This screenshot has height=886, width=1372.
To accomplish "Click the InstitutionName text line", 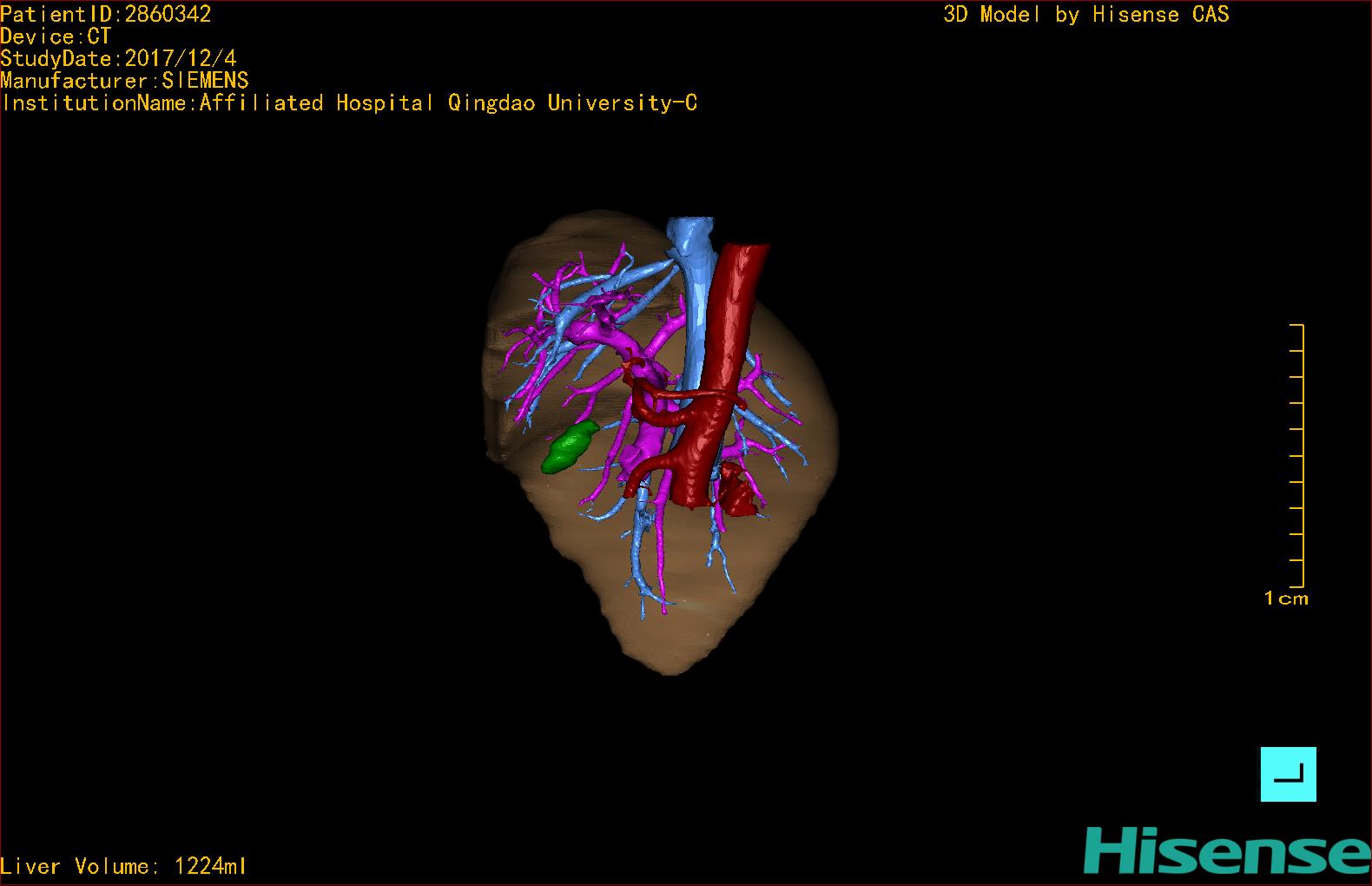I will click(x=349, y=103).
